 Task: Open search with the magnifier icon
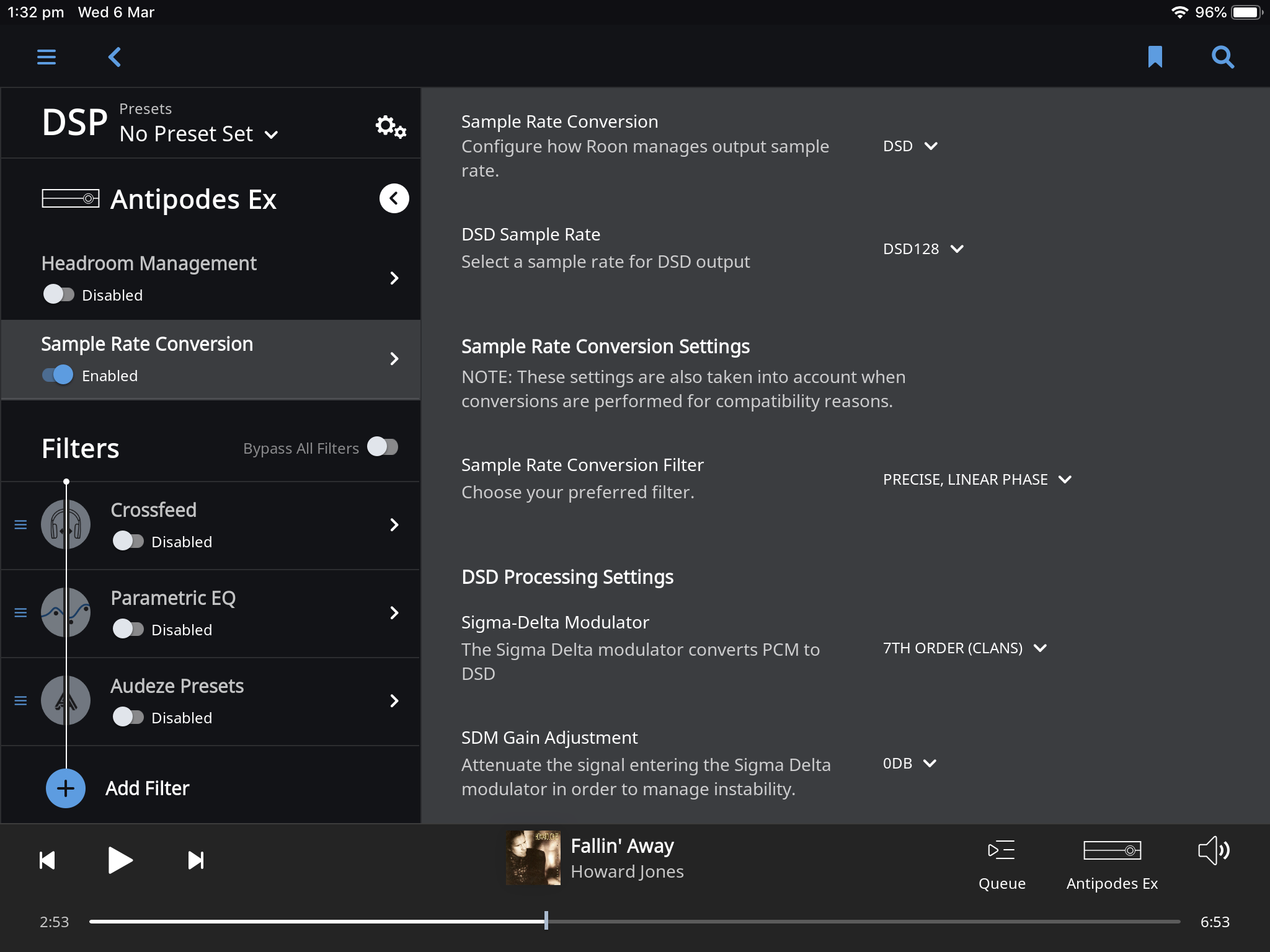point(1223,57)
